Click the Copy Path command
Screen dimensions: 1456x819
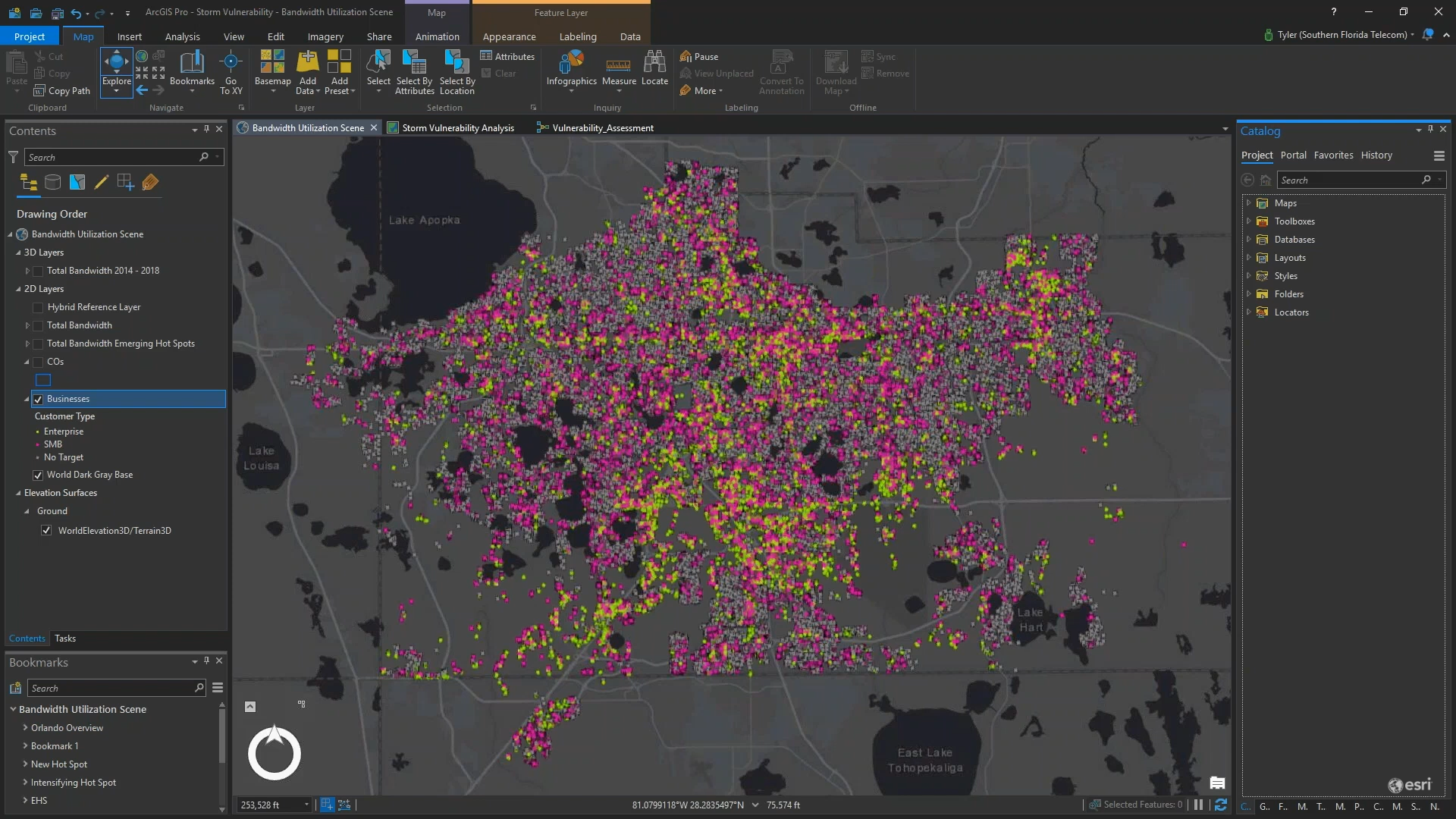click(x=62, y=91)
